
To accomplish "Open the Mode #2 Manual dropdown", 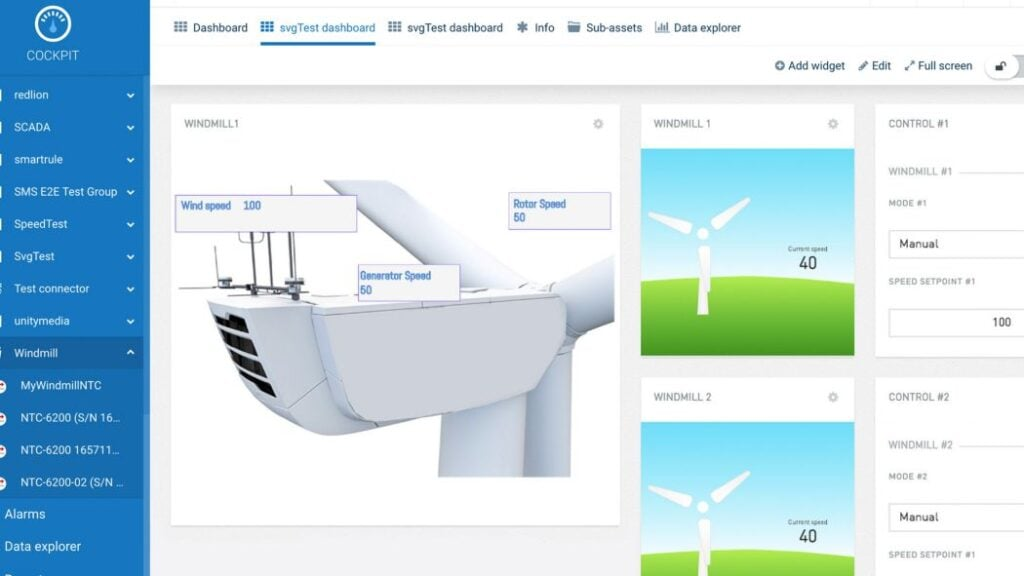I will click(x=953, y=517).
